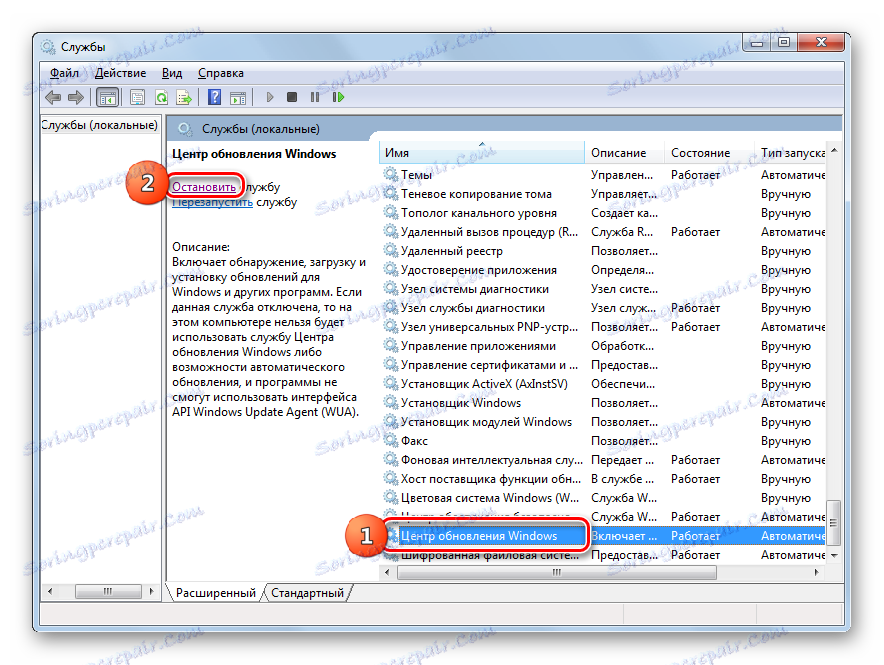This screenshot has width=884, height=665.
Task: Select Цветовая система Windows service
Action: tap(603, 498)
